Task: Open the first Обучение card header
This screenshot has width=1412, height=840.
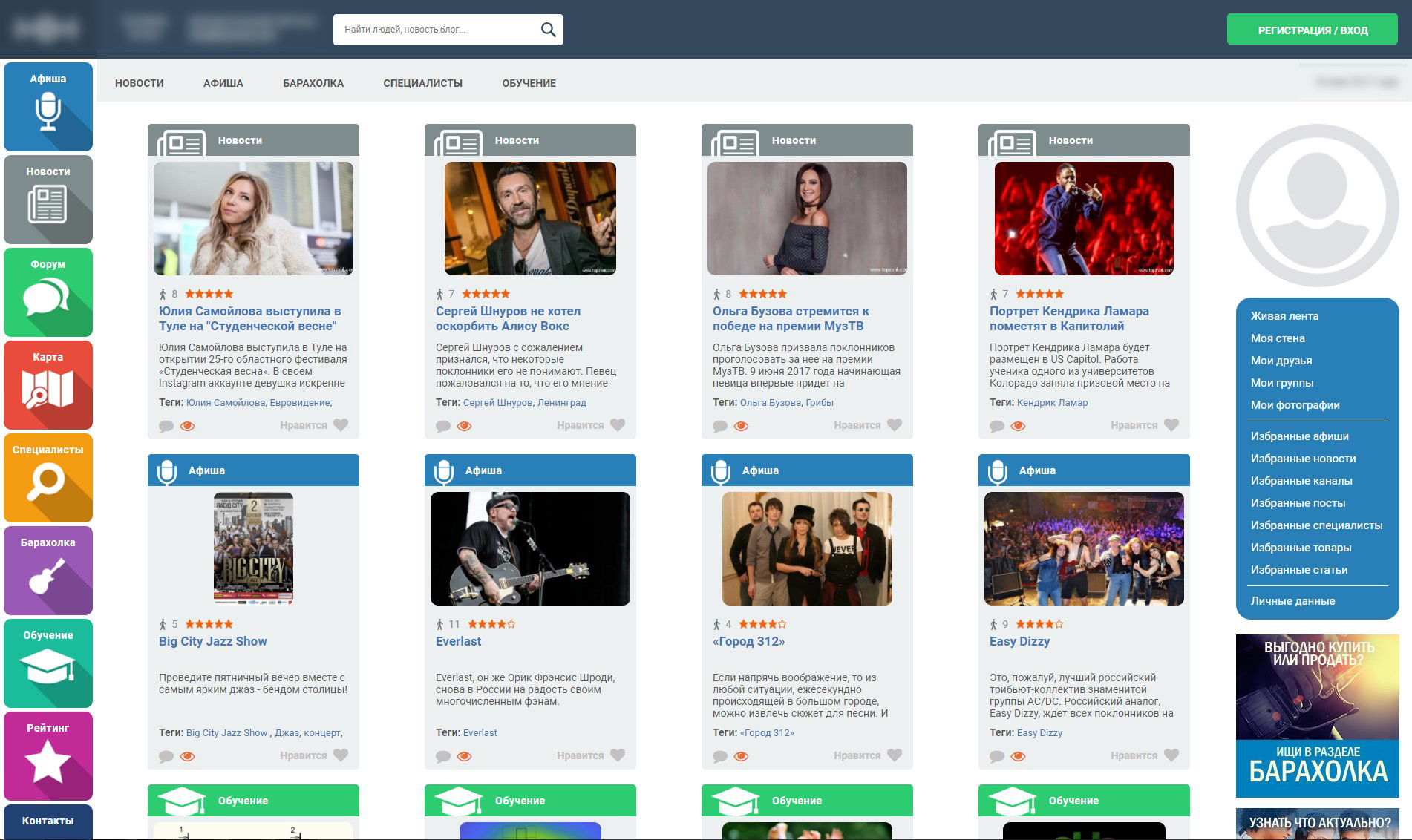Action: pos(253,801)
